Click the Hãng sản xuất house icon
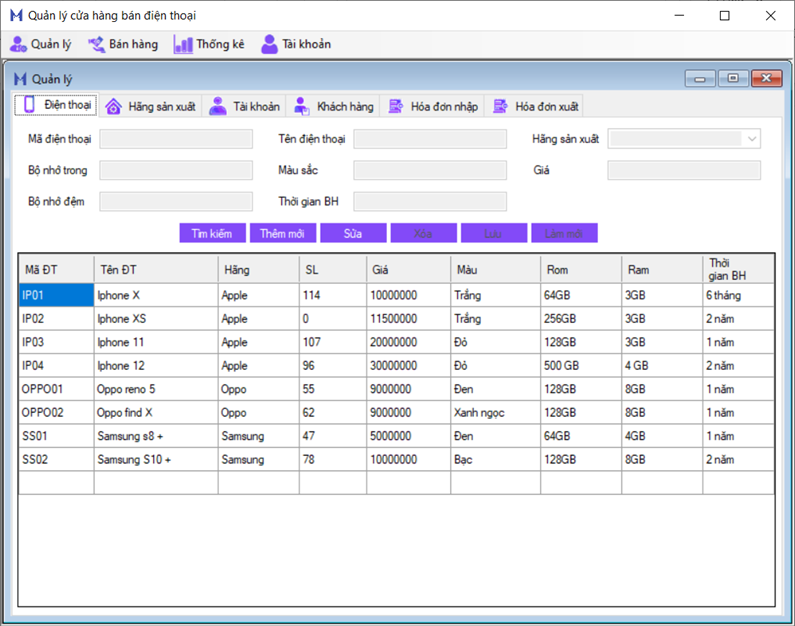Screen dimensions: 795x626 pyautogui.click(x=113, y=106)
